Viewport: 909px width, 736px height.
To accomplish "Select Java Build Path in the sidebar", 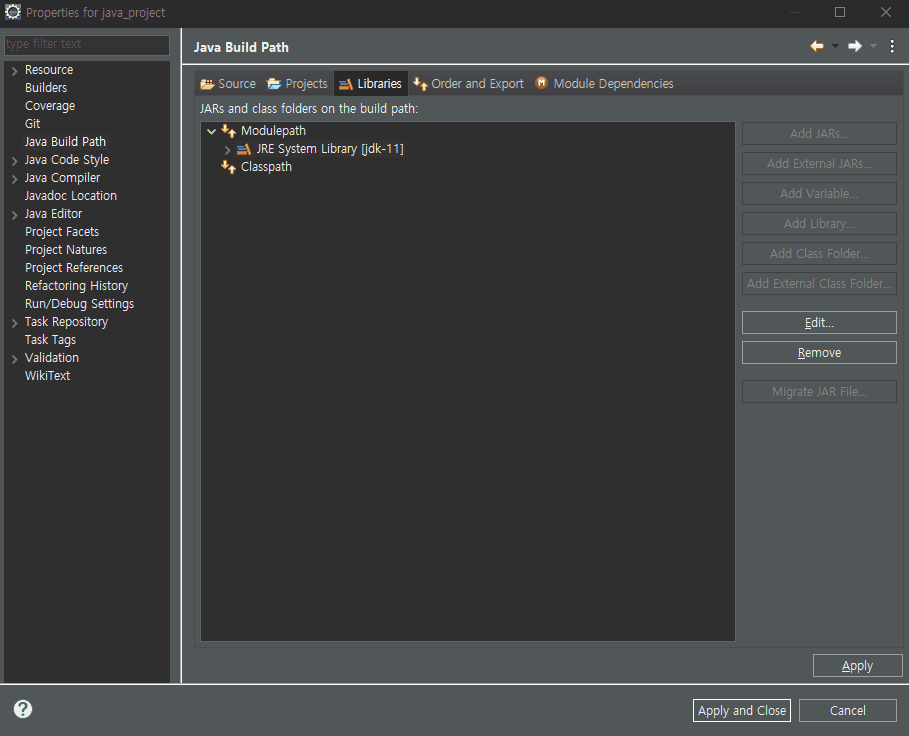I will [x=65, y=142].
